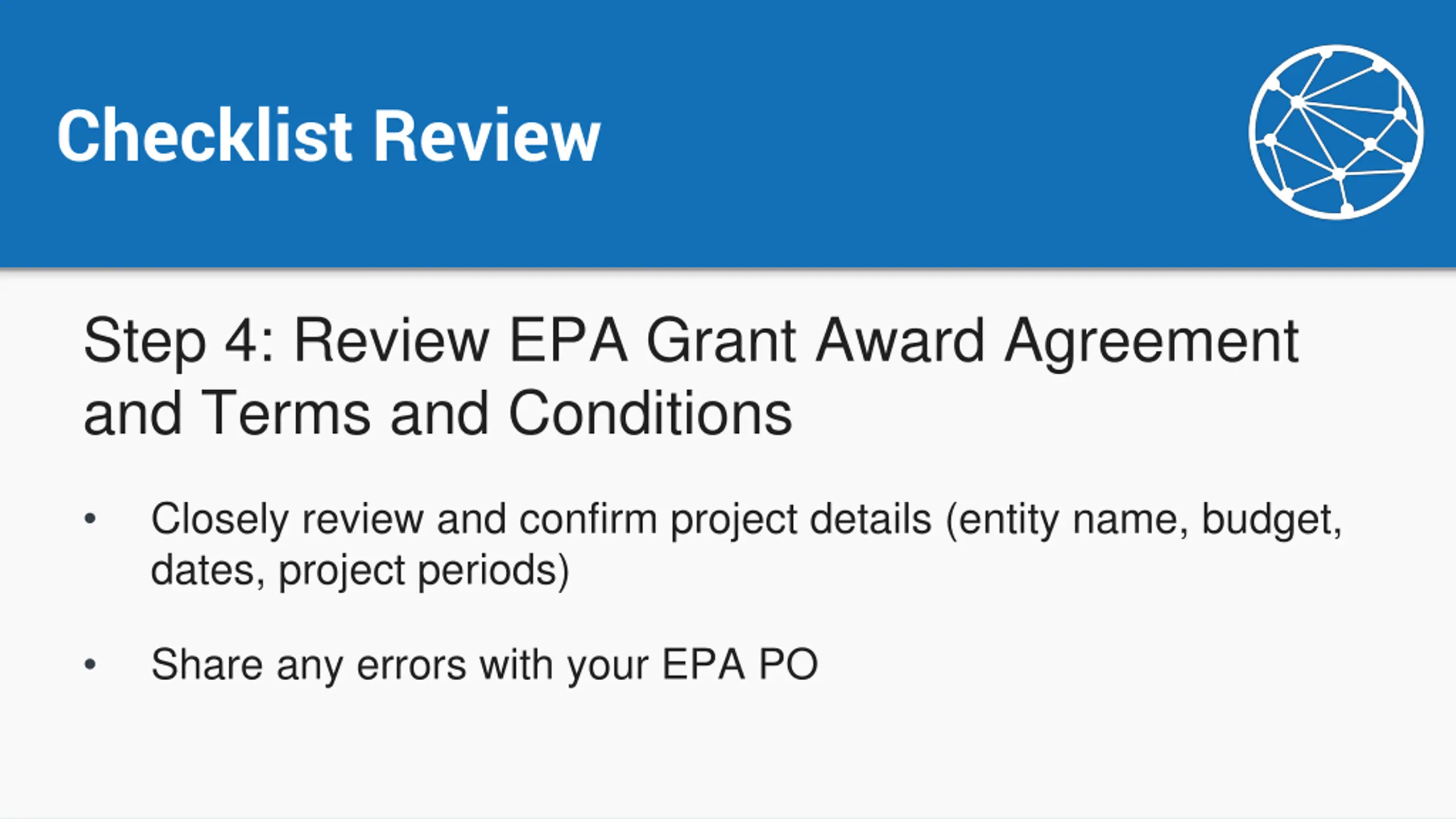Click the "project details" phrase
The height and width of the screenshot is (819, 1456).
coord(801,520)
